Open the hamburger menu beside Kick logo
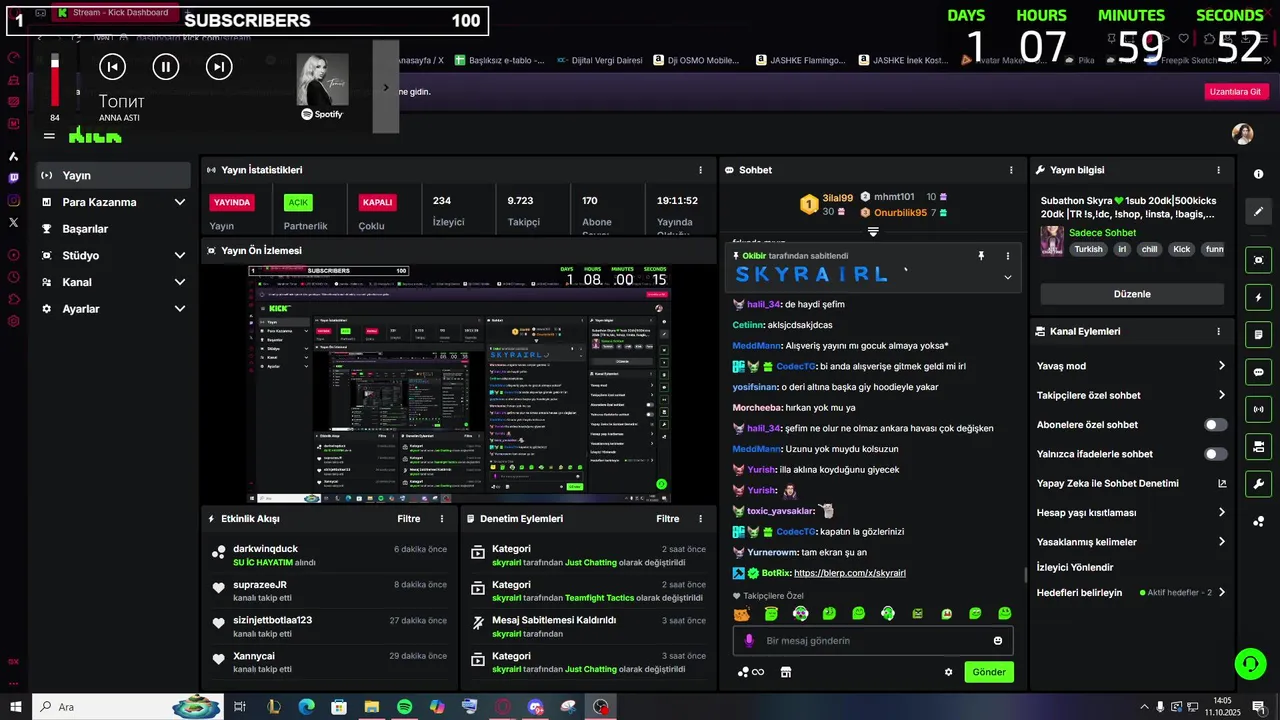Screen dimensions: 1280x720 (48, 137)
